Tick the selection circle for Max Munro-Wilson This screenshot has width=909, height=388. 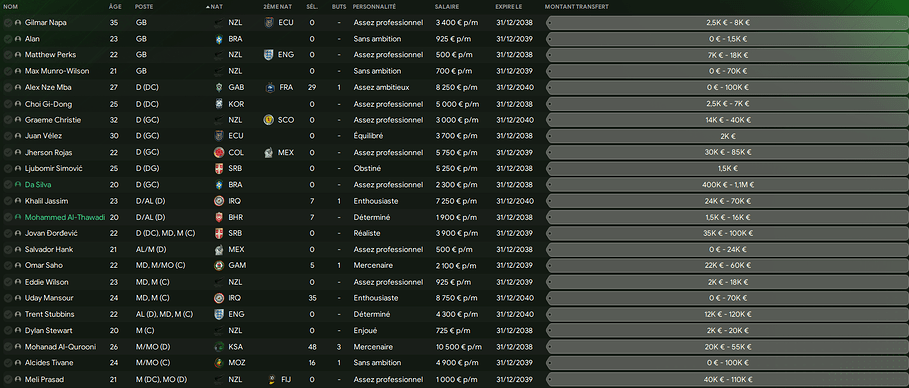coord(8,71)
